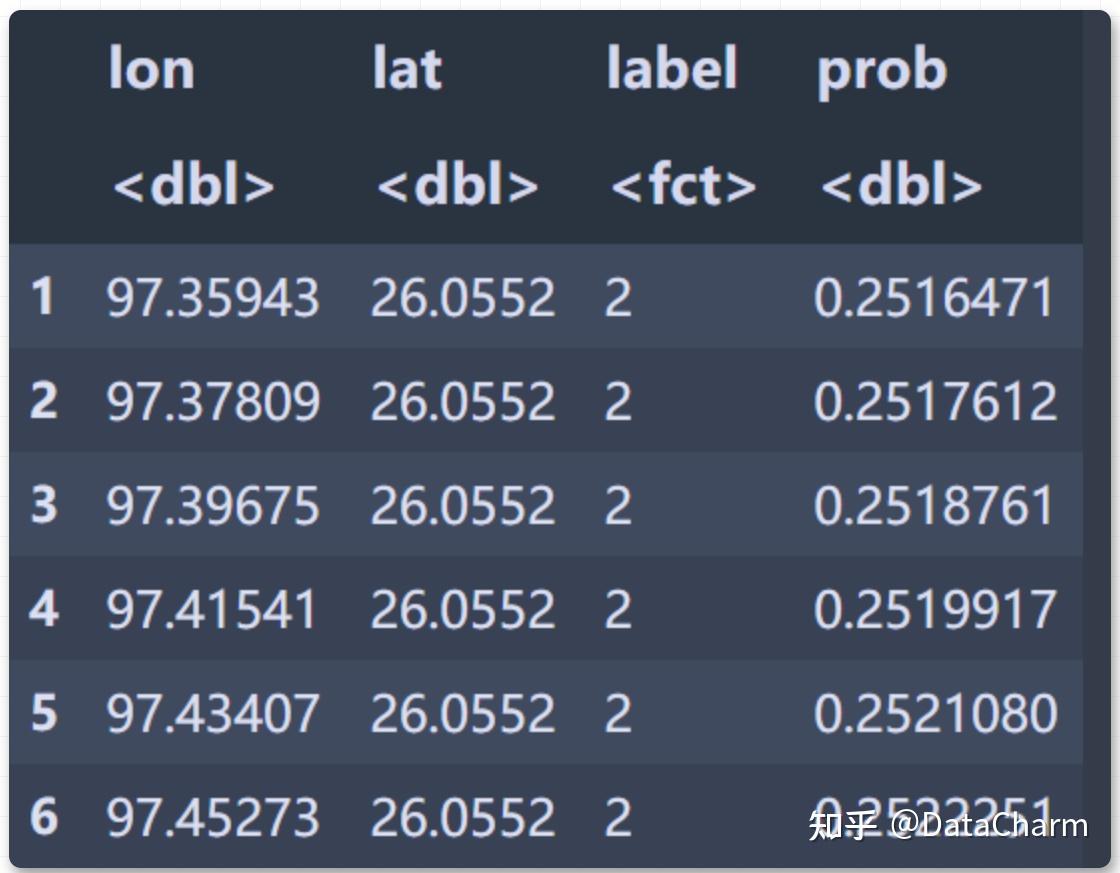Viewport: 1120px width, 873px height.
Task: Click prob value 0.2518761
Action: (934, 505)
